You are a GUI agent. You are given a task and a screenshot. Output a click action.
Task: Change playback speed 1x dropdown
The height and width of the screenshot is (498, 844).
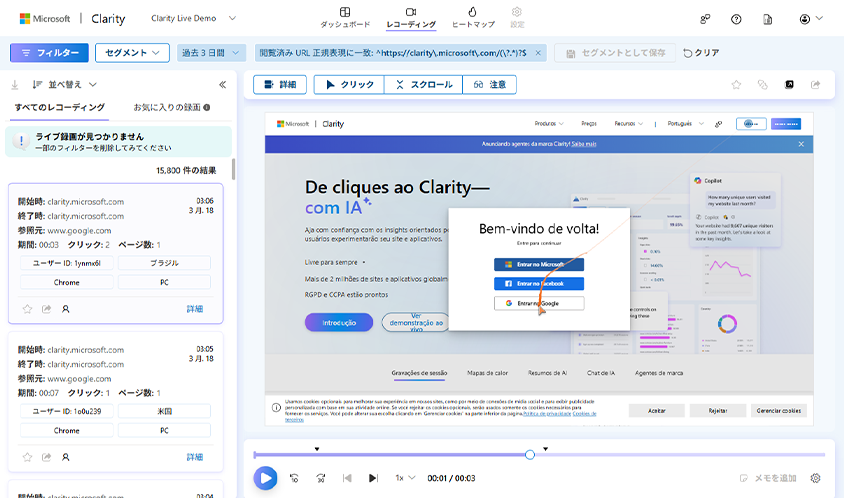tap(404, 479)
